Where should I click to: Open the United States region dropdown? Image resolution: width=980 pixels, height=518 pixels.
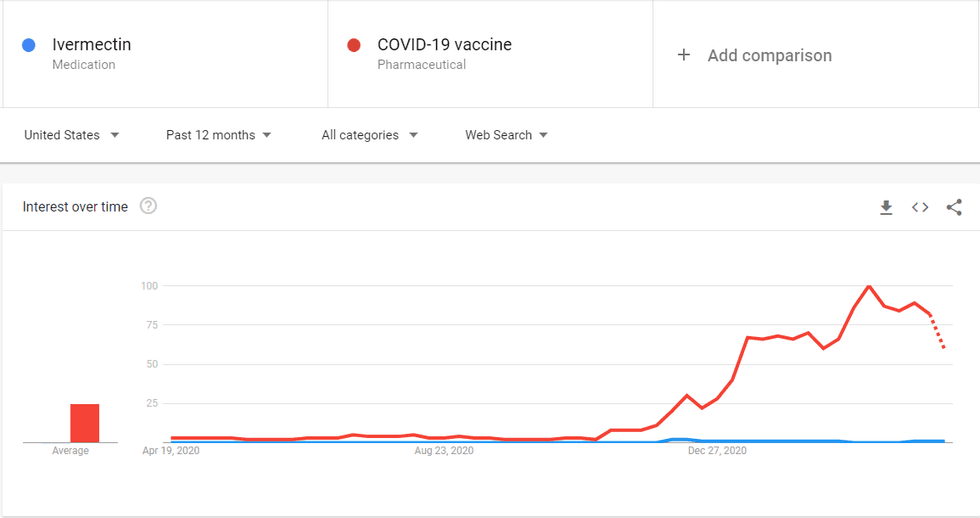pyautogui.click(x=71, y=135)
